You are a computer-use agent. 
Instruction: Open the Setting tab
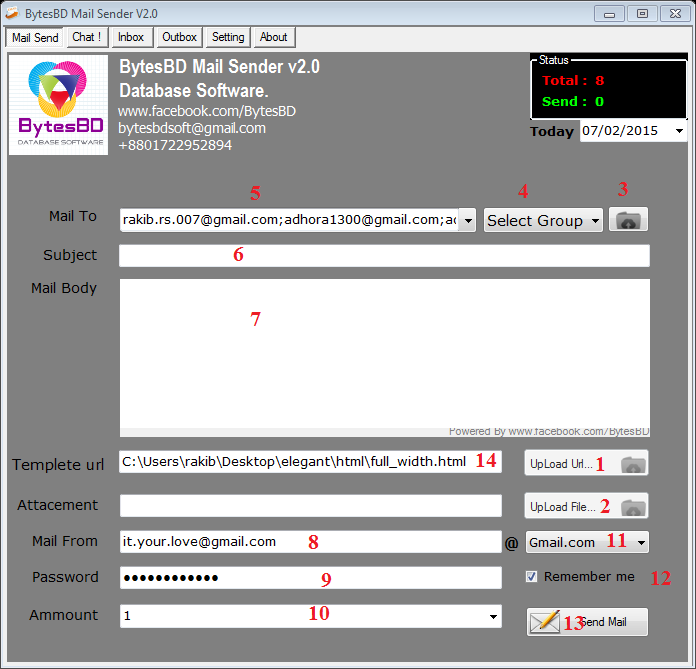tap(228, 37)
